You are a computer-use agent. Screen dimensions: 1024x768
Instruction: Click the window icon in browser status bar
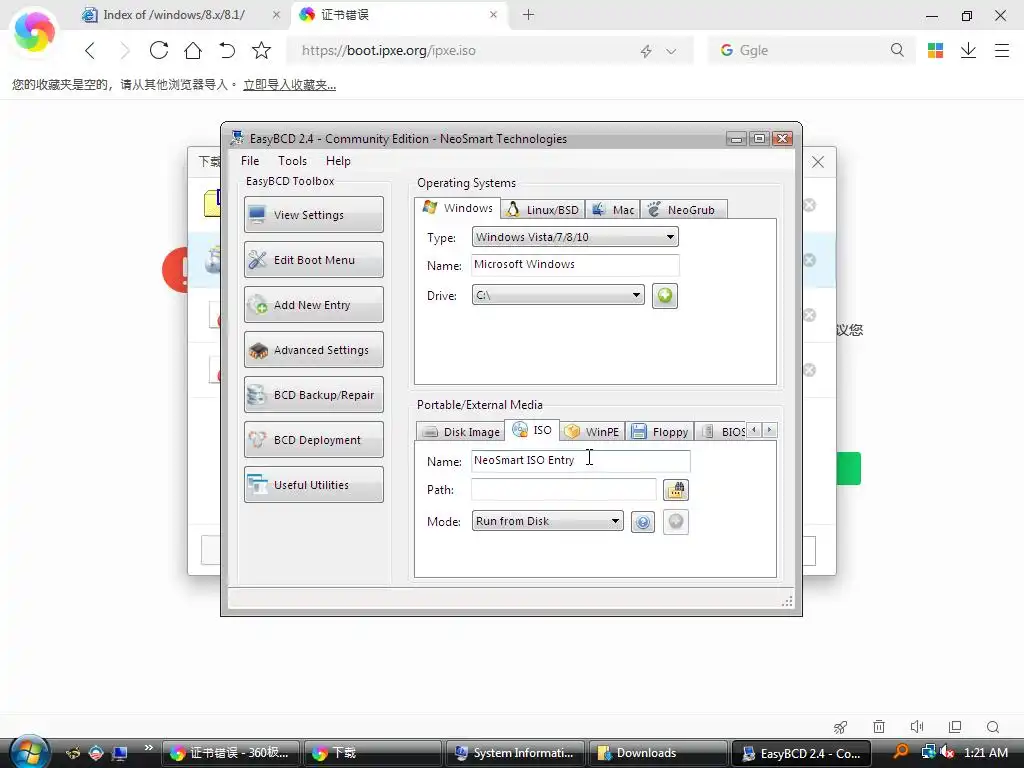955,727
